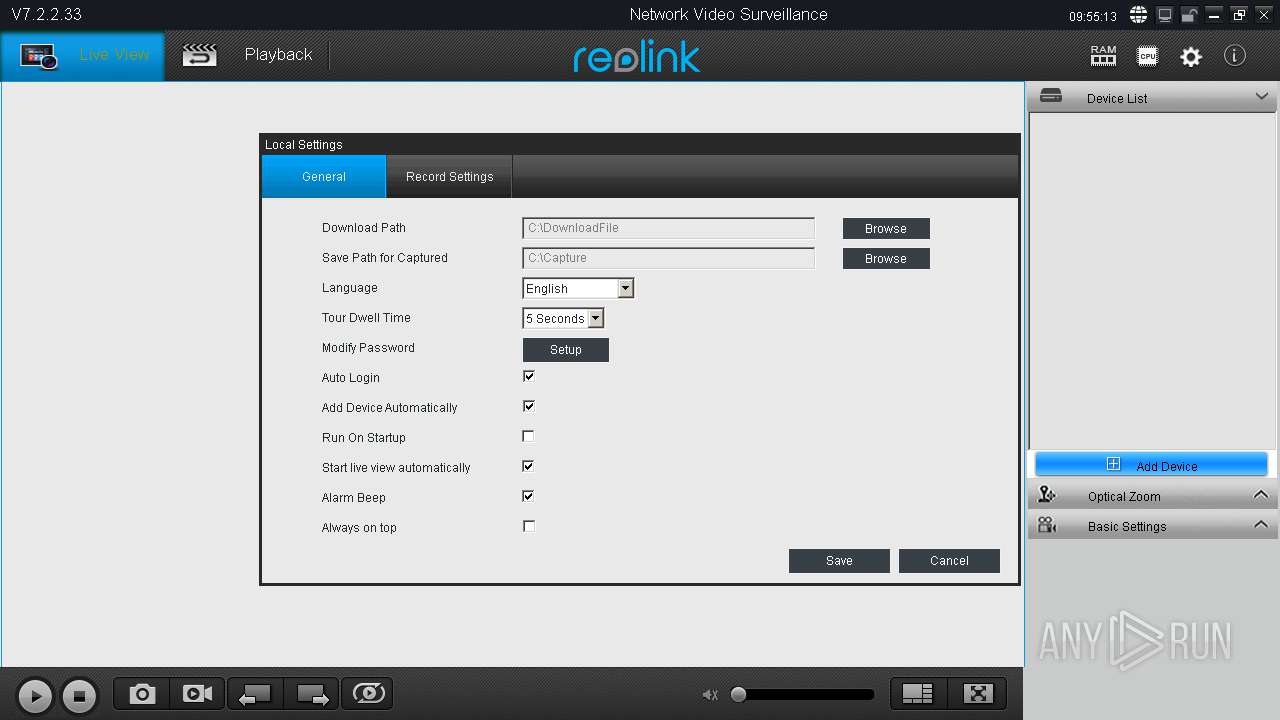The height and width of the screenshot is (720, 1280).
Task: Expand the Optical Zoom panel chevron
Action: click(x=1261, y=495)
